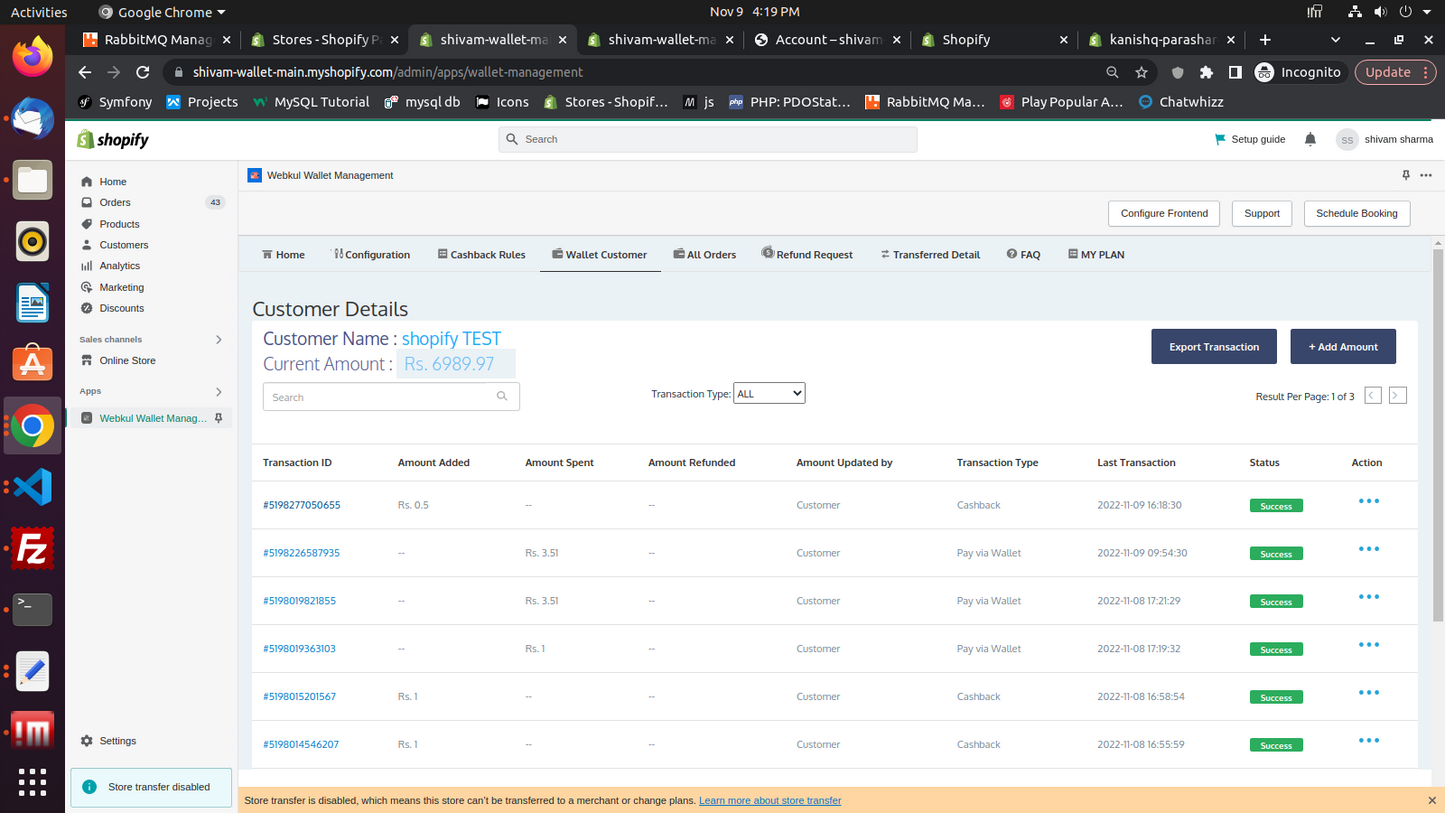Open action menu for transaction #5198277050655
Screen dimensions: 1445x813
(1368, 501)
